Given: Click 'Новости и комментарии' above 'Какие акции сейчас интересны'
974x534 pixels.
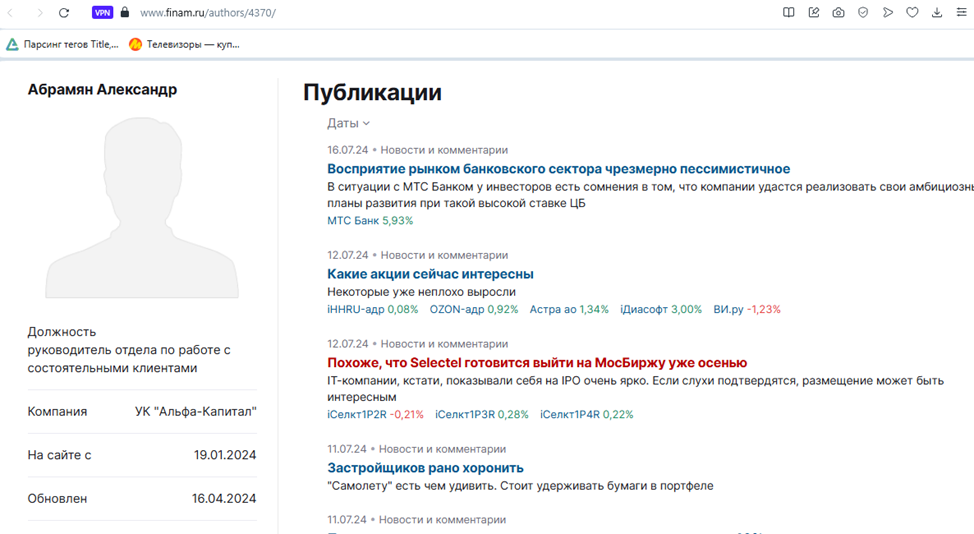Looking at the screenshot, I should point(444,255).
